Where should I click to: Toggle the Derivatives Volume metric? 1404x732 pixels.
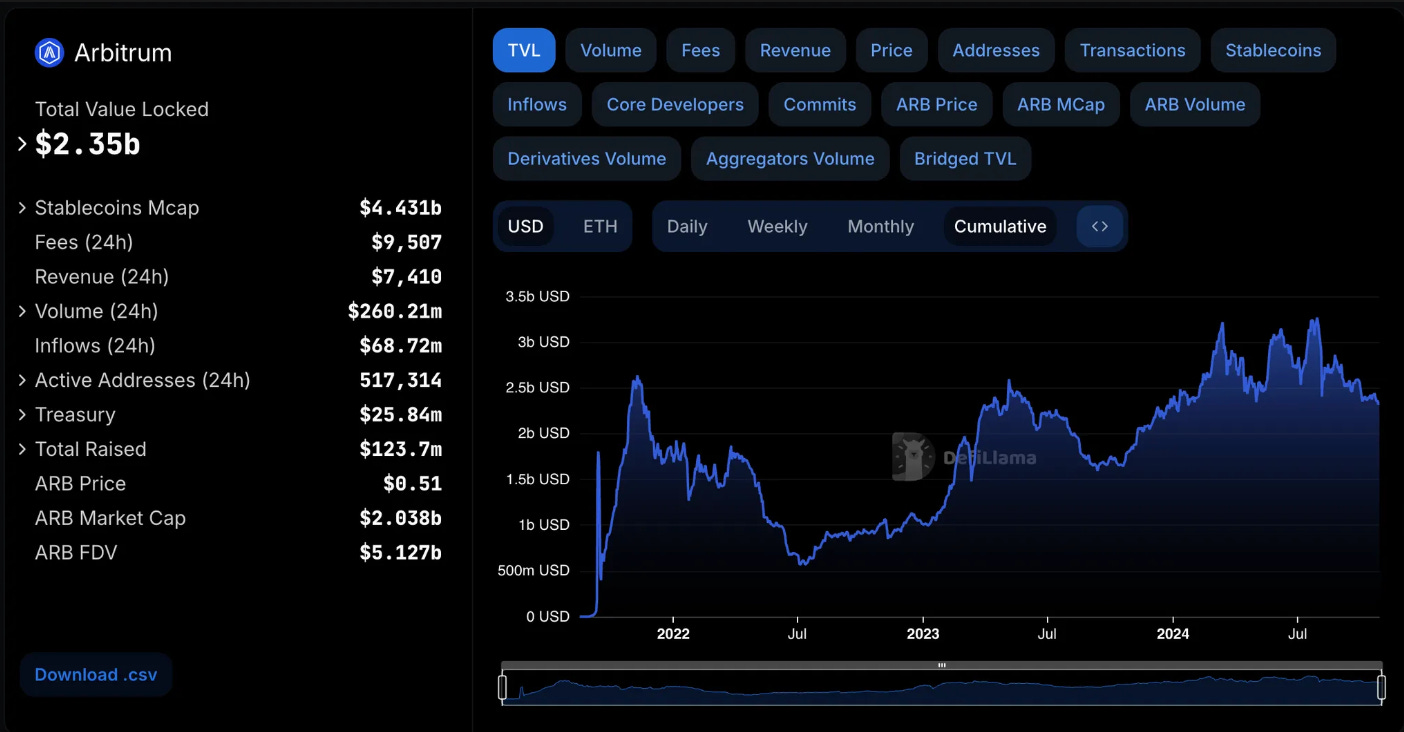point(587,158)
